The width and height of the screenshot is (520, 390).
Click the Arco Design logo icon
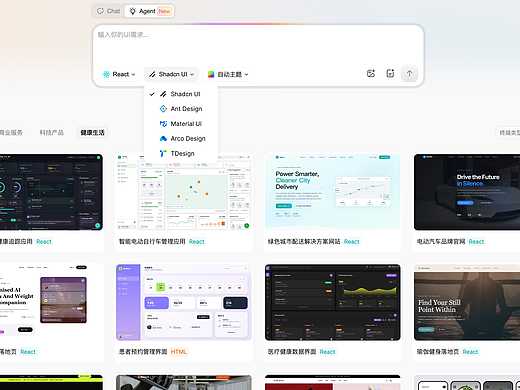tap(163, 138)
